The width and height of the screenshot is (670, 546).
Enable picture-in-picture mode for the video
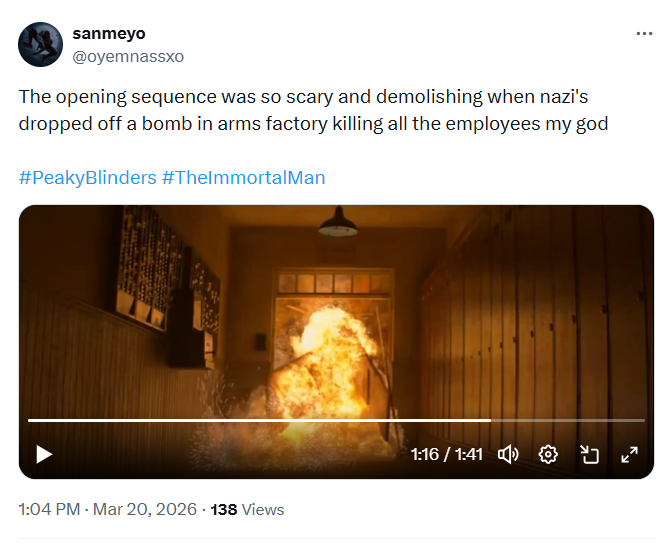tap(589, 454)
